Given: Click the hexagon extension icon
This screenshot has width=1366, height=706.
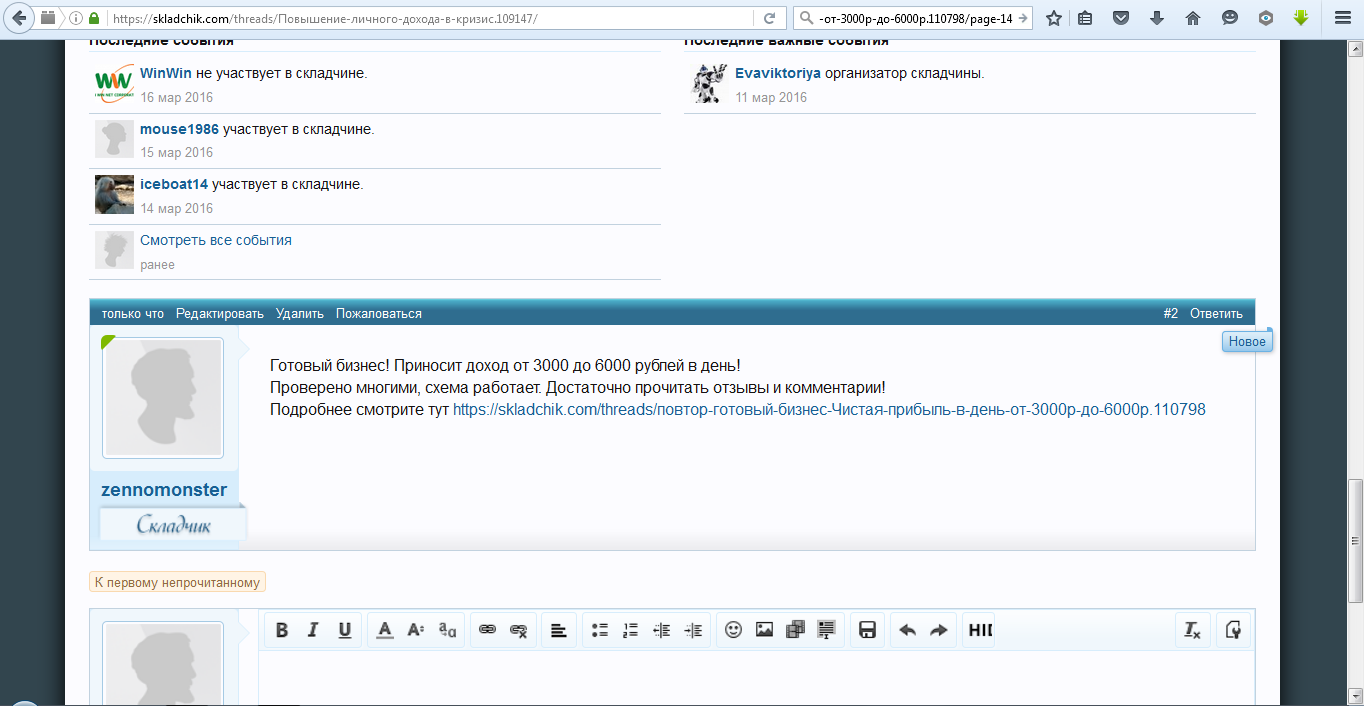Looking at the screenshot, I should [1266, 18].
